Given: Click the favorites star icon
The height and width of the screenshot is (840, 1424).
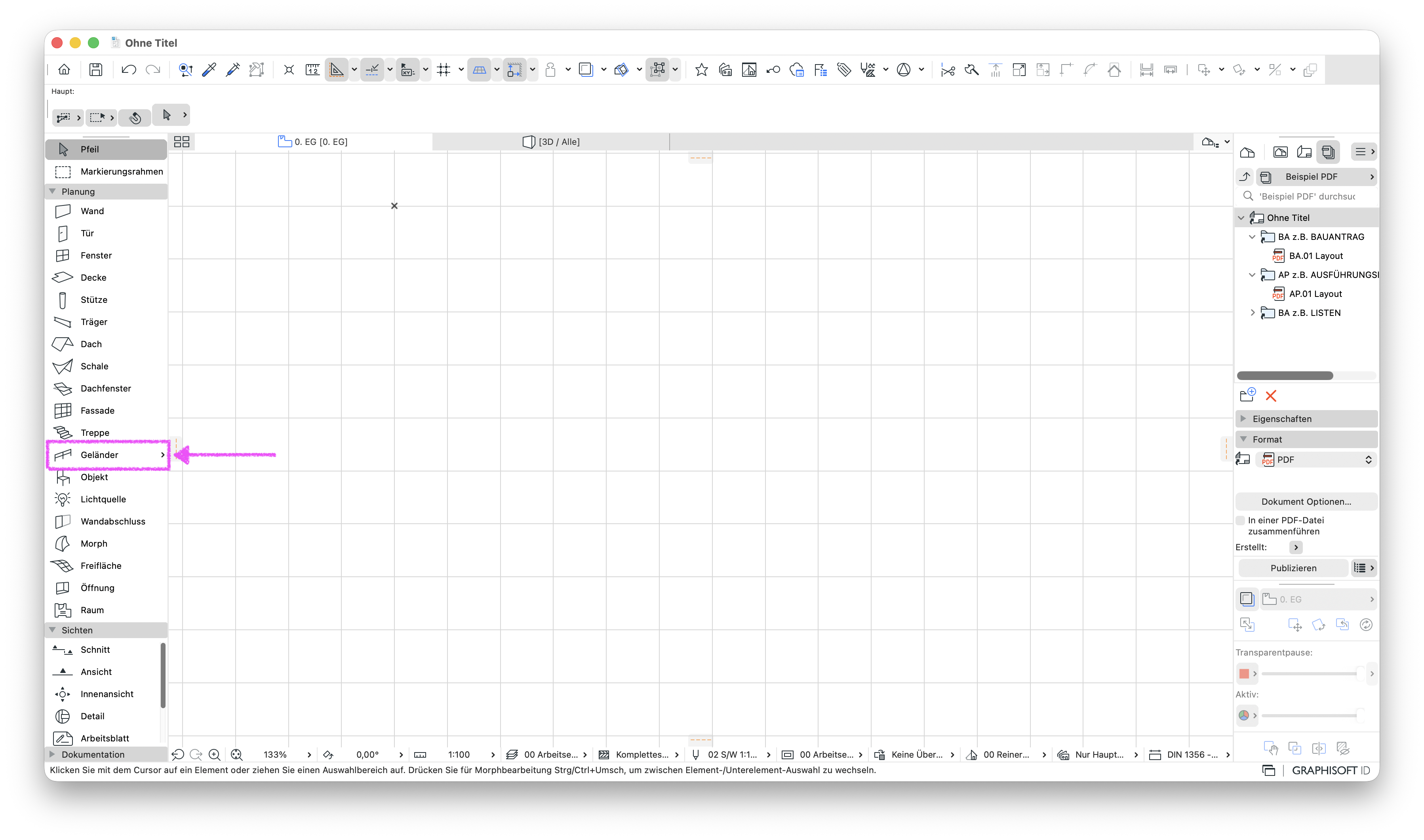Looking at the screenshot, I should pos(701,70).
